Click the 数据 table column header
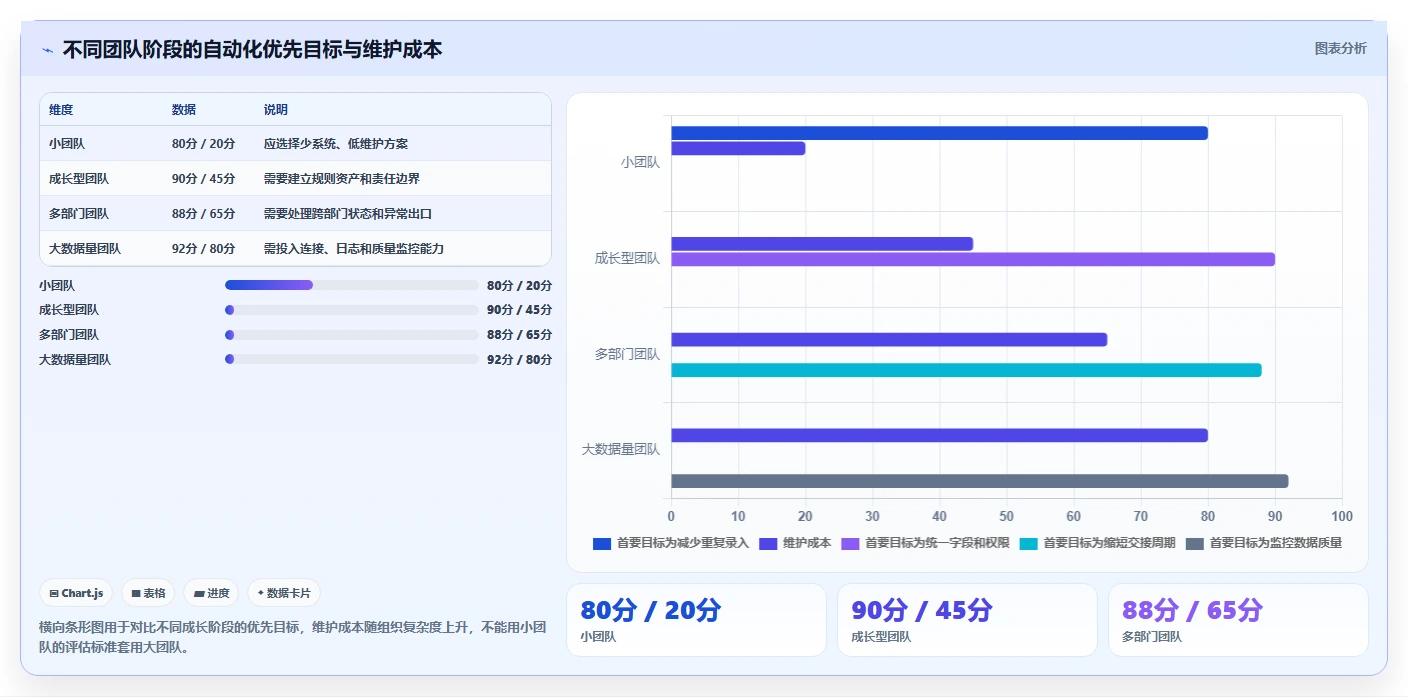The width and height of the screenshot is (1408, 697). [x=184, y=110]
